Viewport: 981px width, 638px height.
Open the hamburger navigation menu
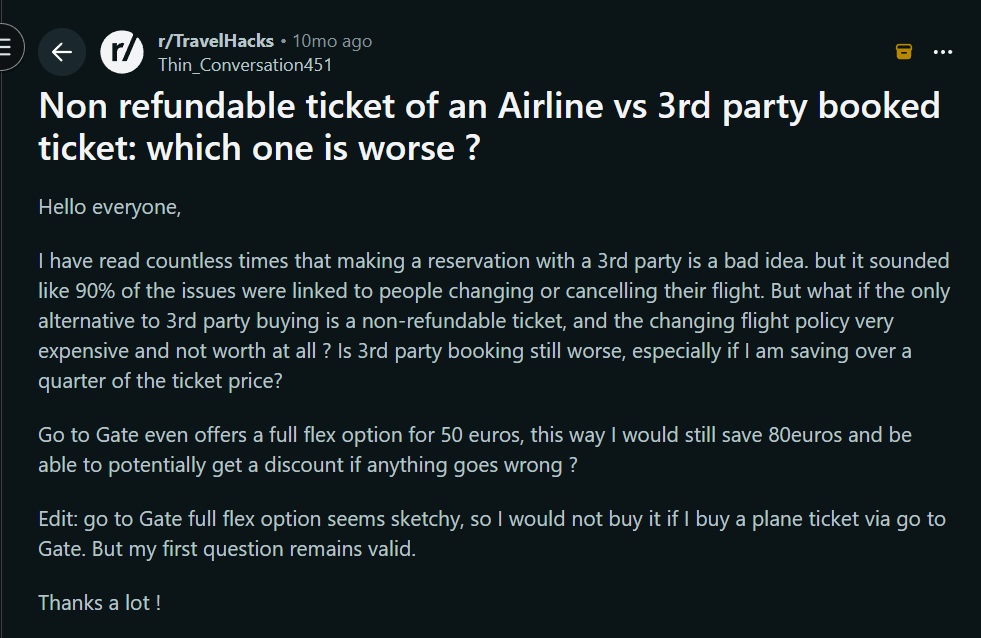6,50
